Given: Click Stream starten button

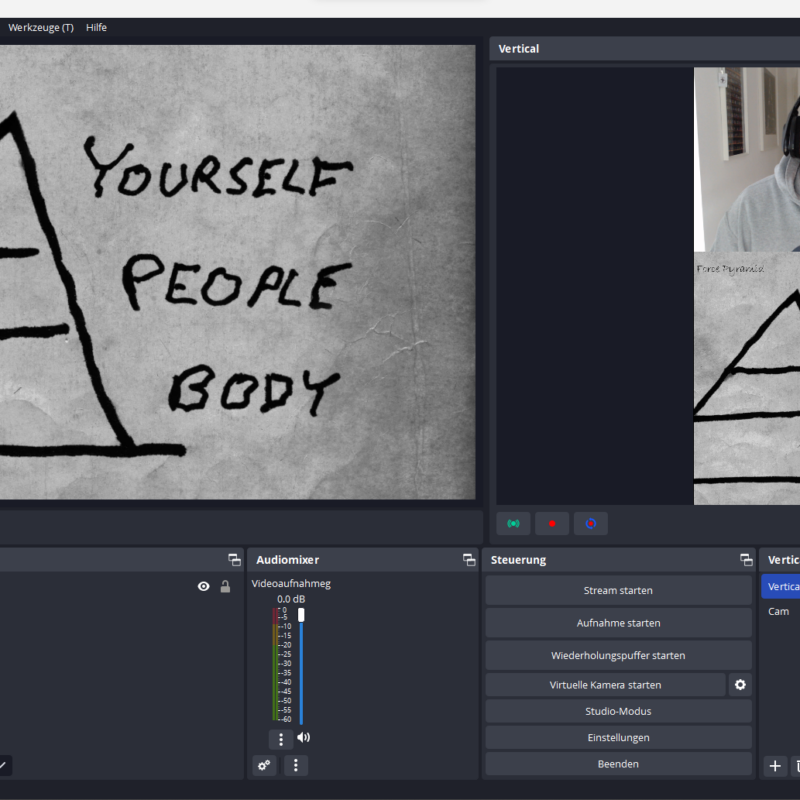Looking at the screenshot, I should (618, 591).
